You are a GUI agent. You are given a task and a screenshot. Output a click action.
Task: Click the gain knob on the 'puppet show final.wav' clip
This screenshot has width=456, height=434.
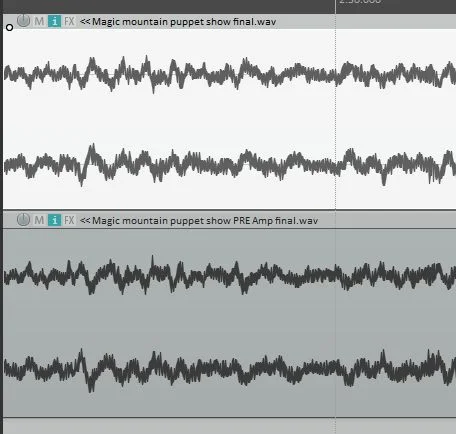(x=23, y=21)
